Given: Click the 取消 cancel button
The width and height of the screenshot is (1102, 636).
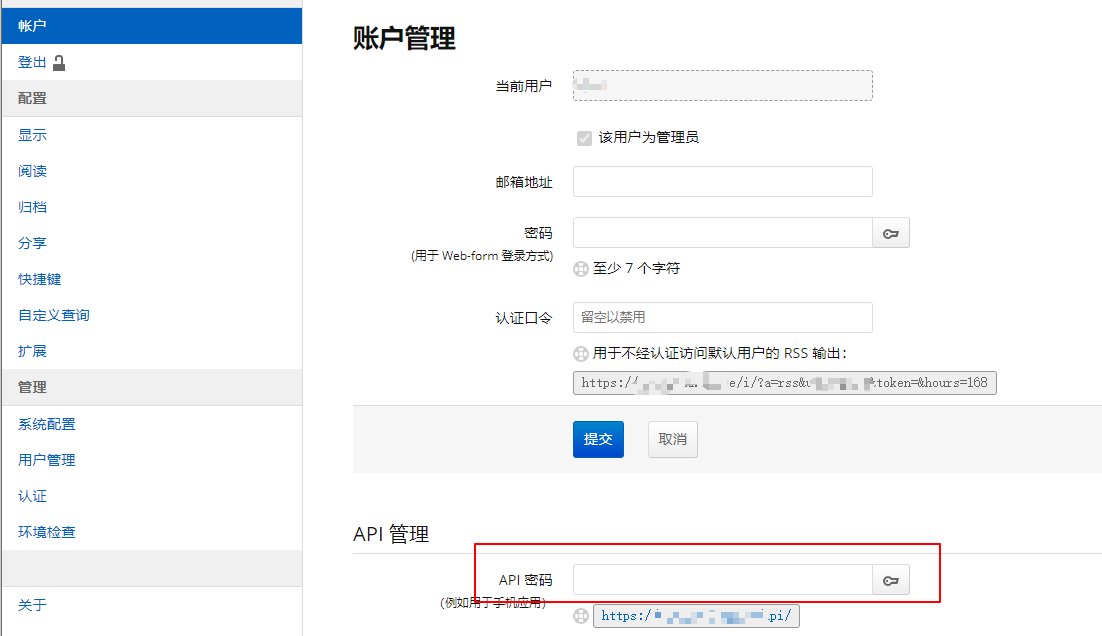Looking at the screenshot, I should click(x=673, y=439).
